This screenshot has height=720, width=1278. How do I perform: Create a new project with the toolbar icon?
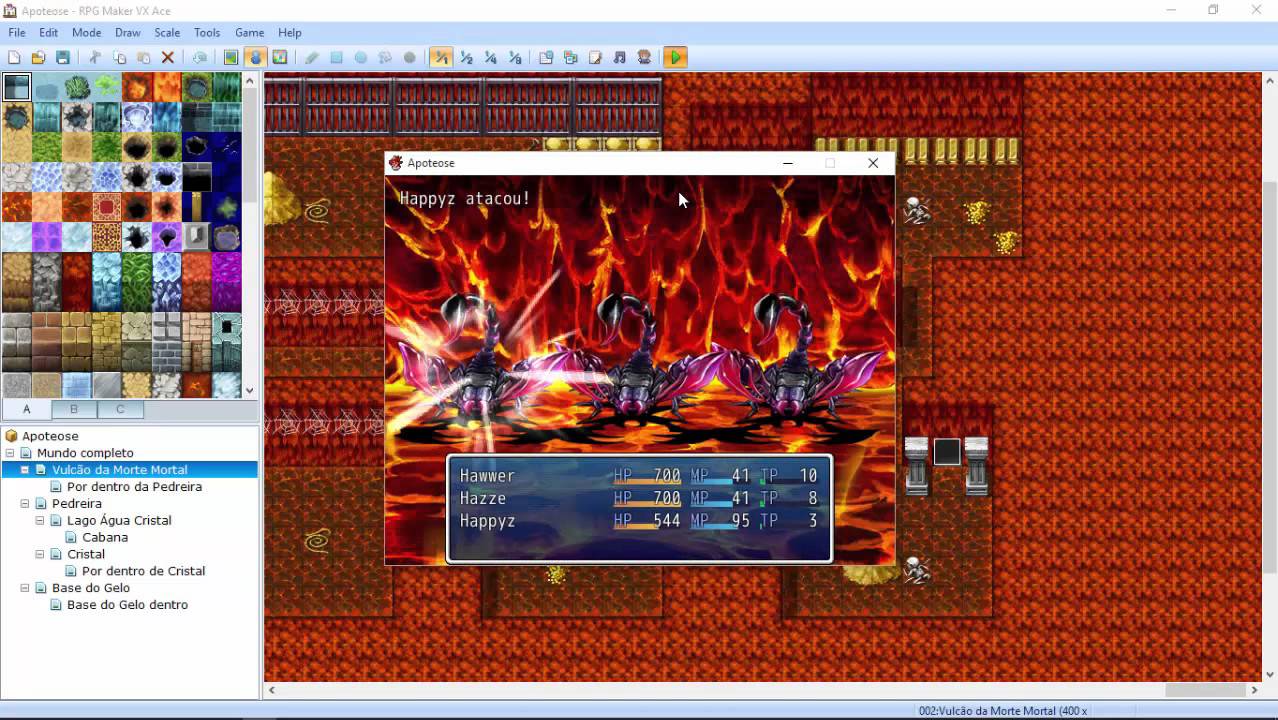point(14,57)
